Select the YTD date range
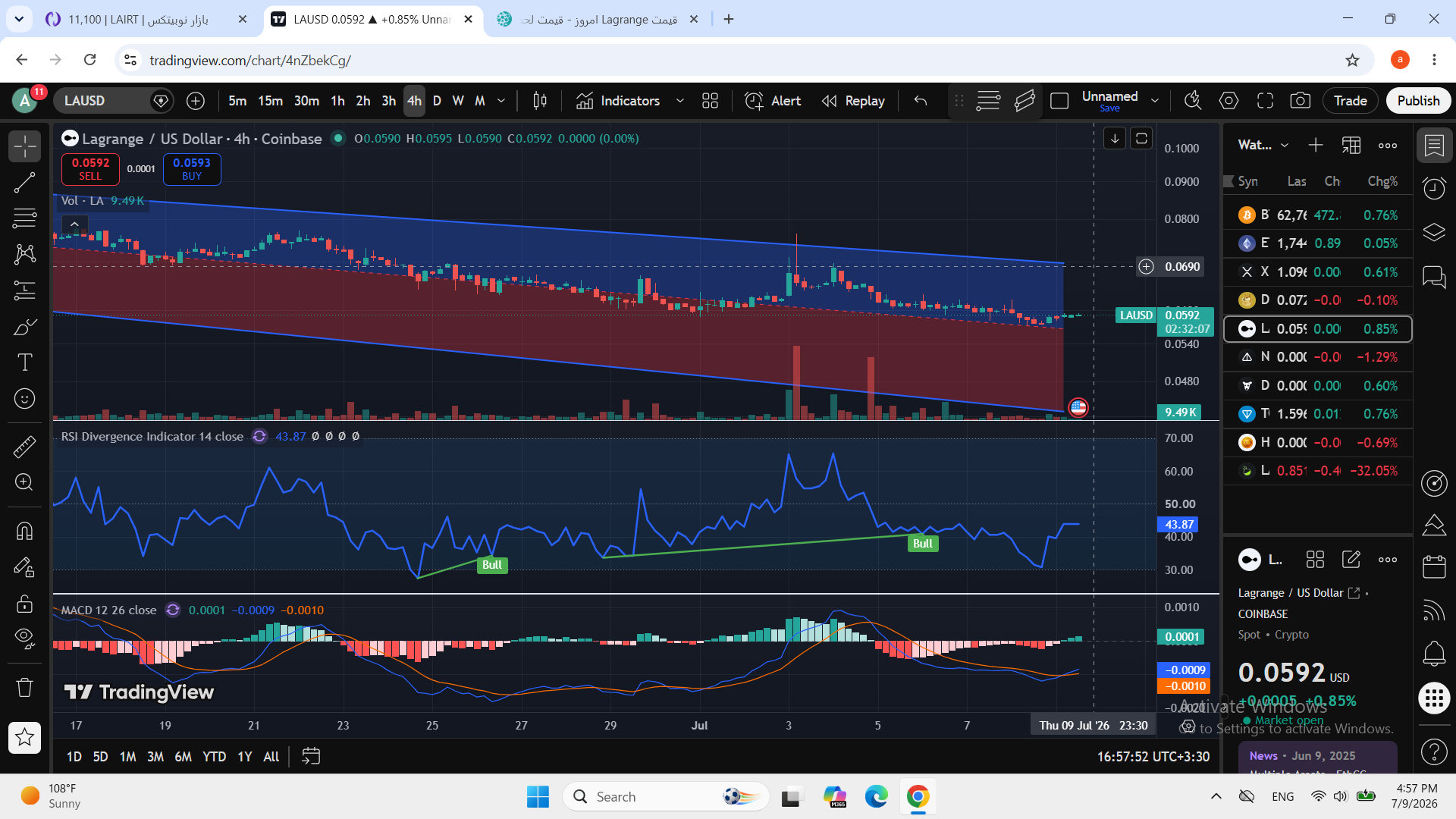Image resolution: width=1456 pixels, height=819 pixels. [x=214, y=756]
